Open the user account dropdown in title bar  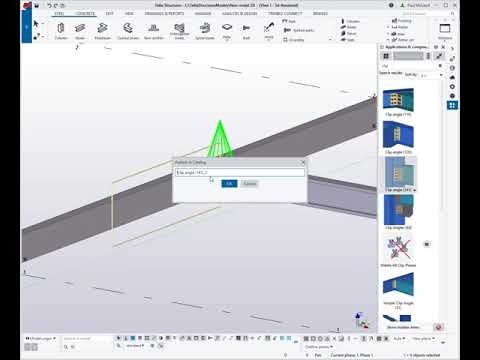tap(415, 5)
